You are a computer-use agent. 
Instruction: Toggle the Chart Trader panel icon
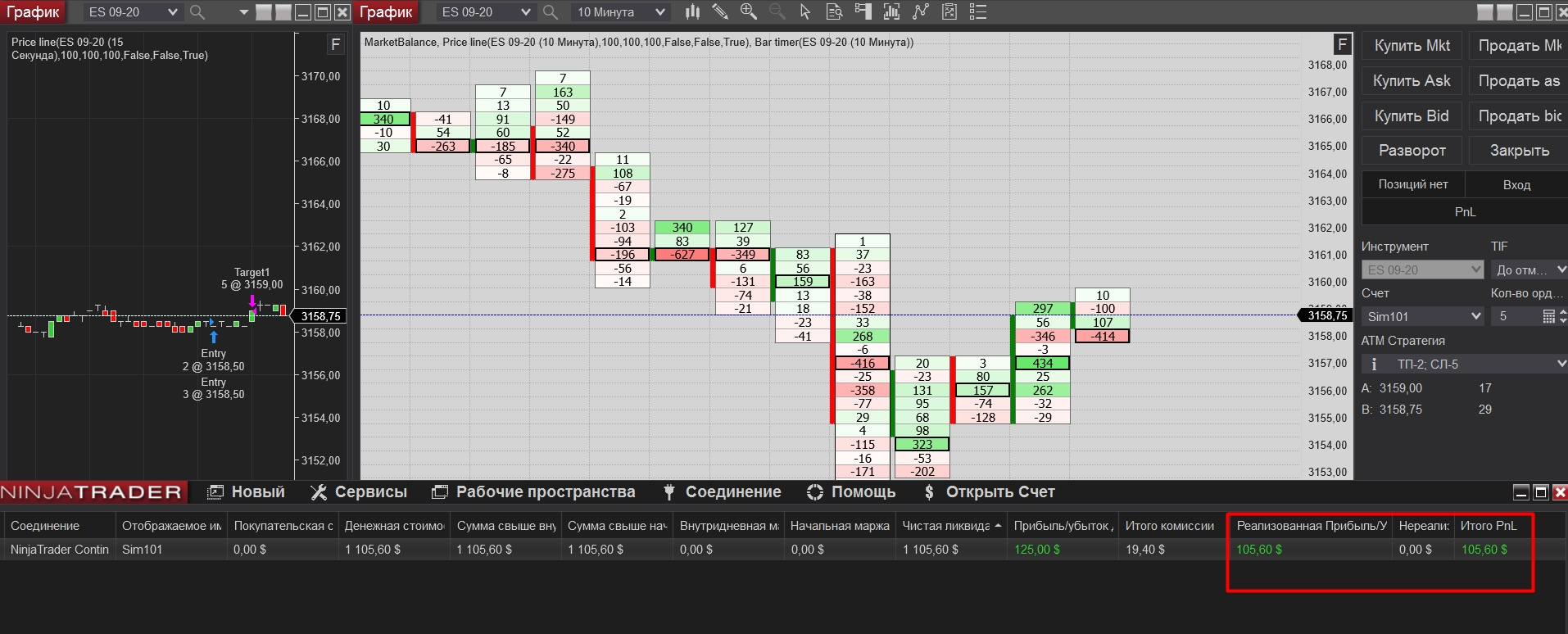(x=863, y=11)
